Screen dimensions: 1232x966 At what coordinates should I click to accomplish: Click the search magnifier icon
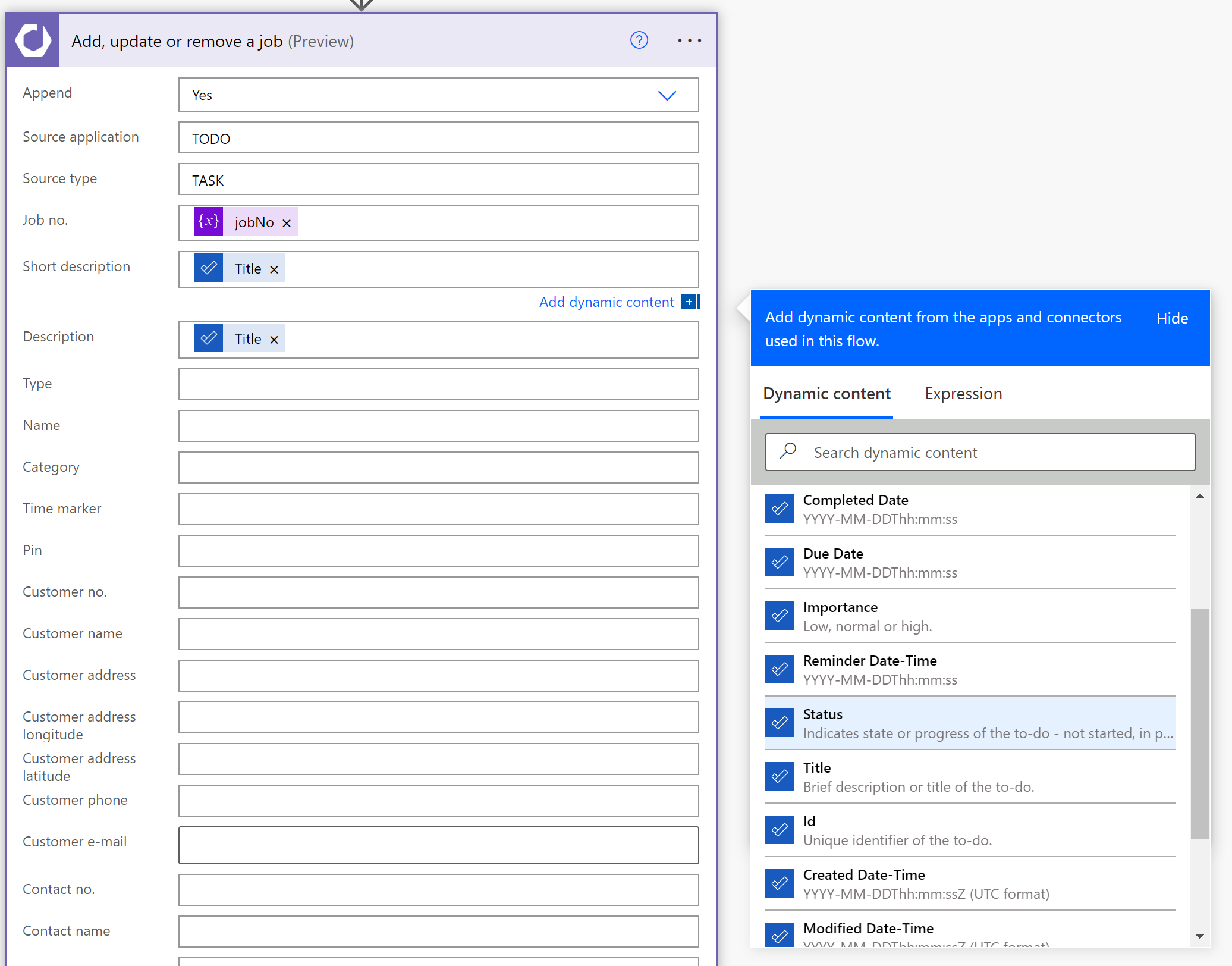pyautogui.click(x=788, y=451)
